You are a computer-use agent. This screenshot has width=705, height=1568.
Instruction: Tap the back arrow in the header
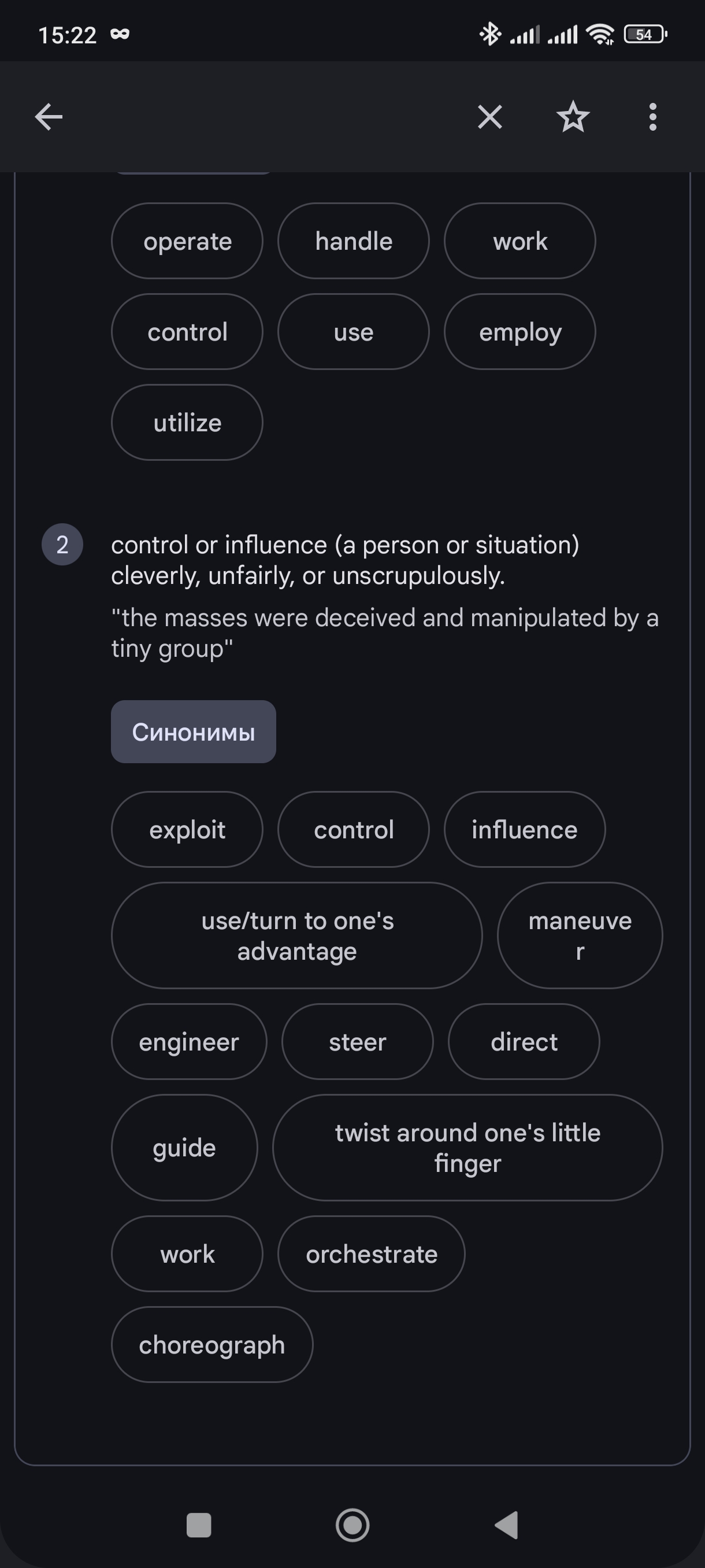point(49,117)
